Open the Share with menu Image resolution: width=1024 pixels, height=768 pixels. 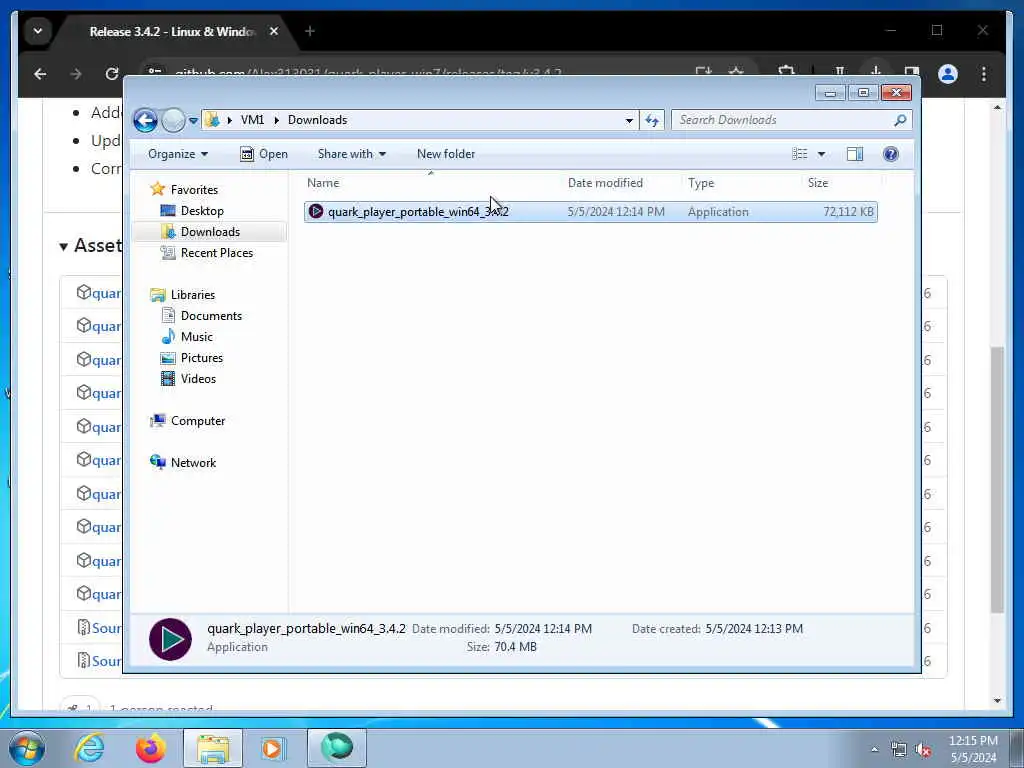351,154
